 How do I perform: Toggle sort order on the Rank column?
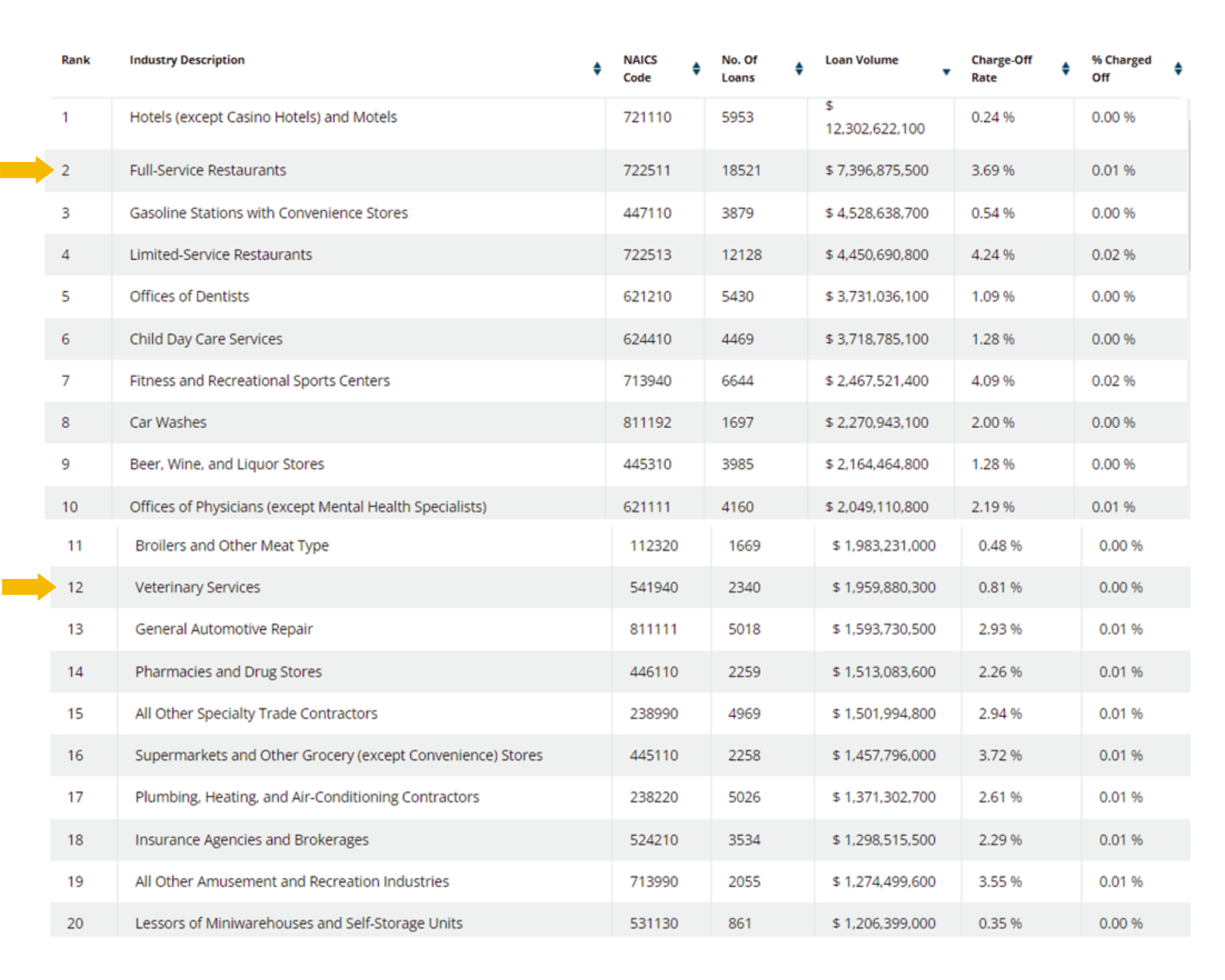[76, 60]
